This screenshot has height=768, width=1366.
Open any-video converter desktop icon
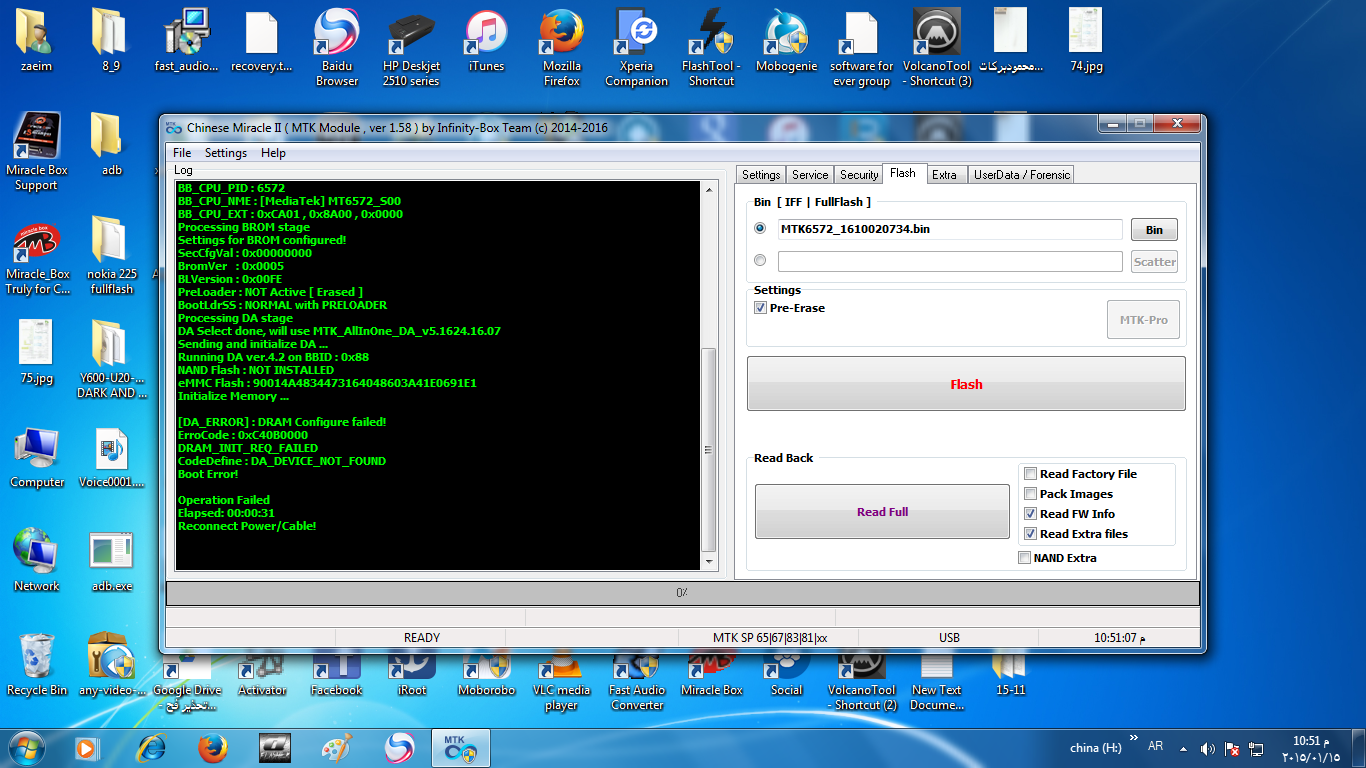[x=111, y=665]
